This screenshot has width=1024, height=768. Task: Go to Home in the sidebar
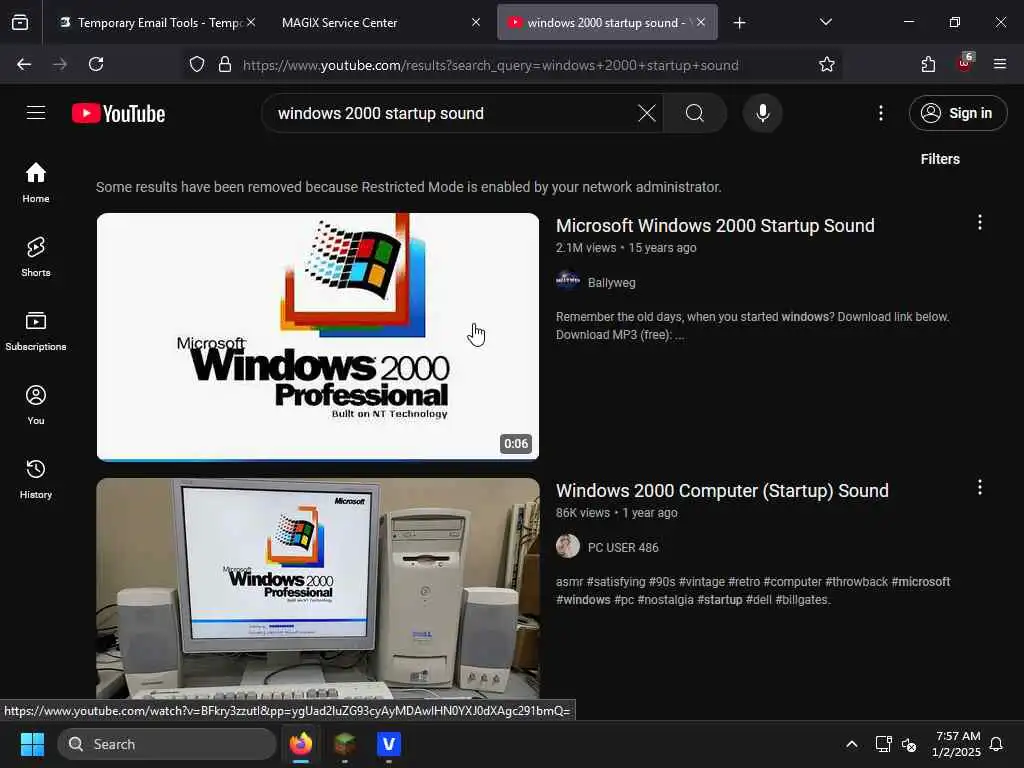click(x=36, y=182)
